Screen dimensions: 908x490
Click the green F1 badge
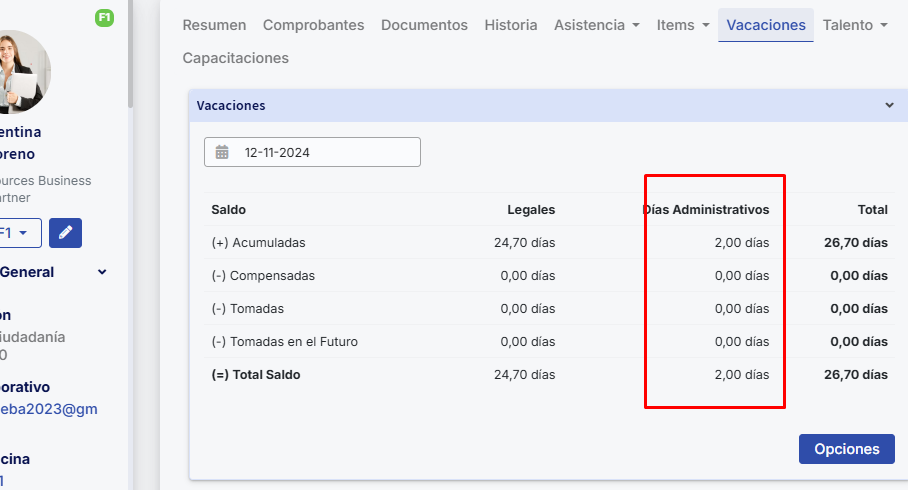(103, 17)
